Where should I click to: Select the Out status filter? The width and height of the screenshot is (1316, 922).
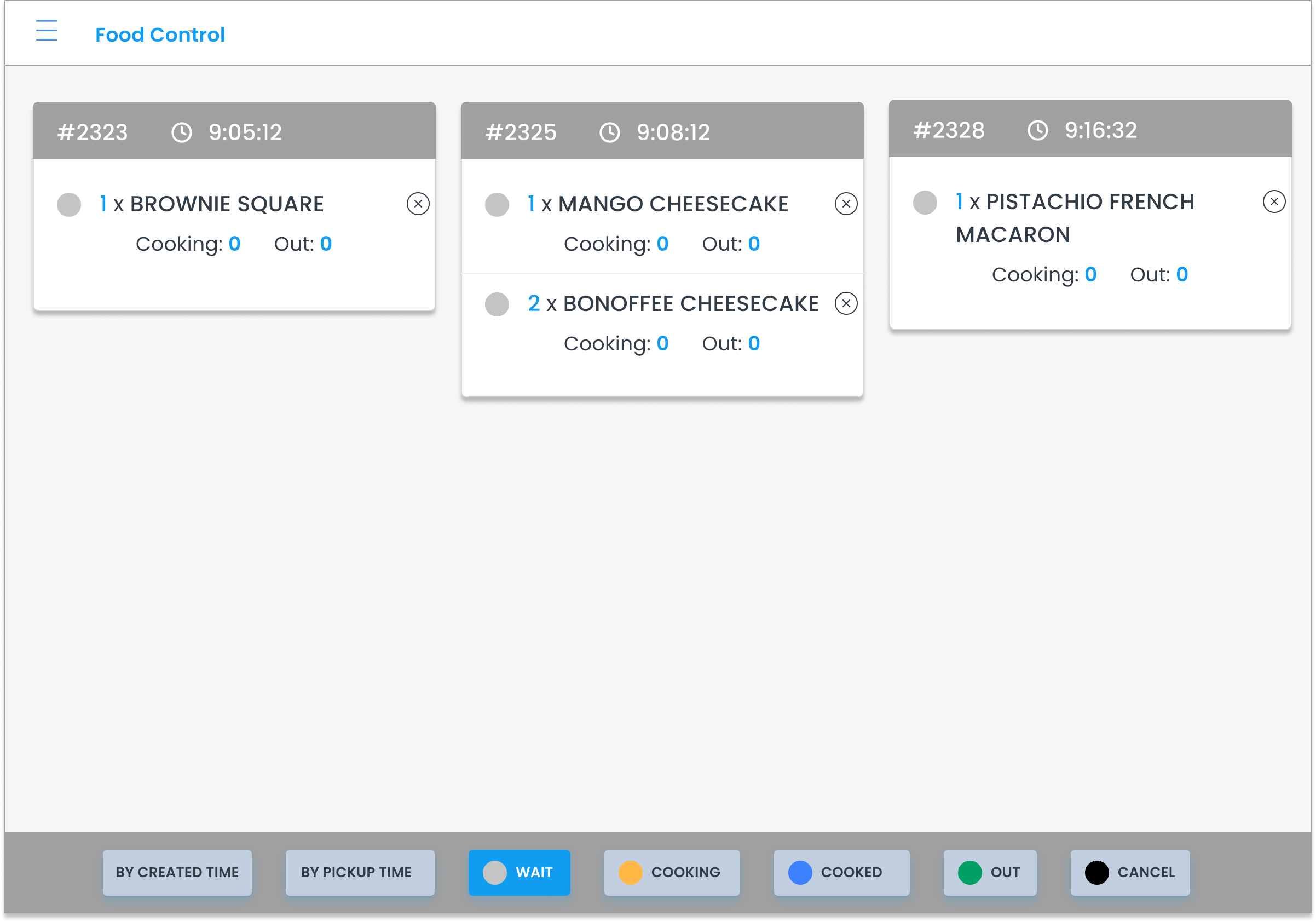990,872
